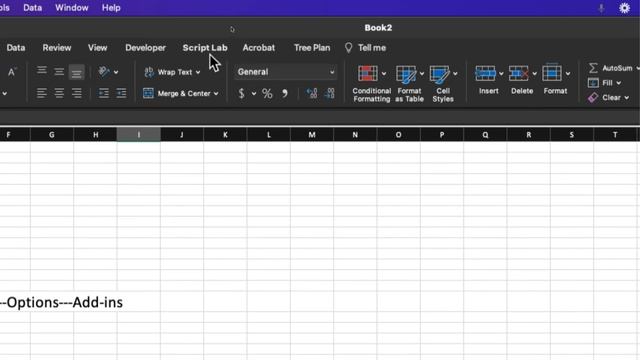Click the Tell me search box

365,48
